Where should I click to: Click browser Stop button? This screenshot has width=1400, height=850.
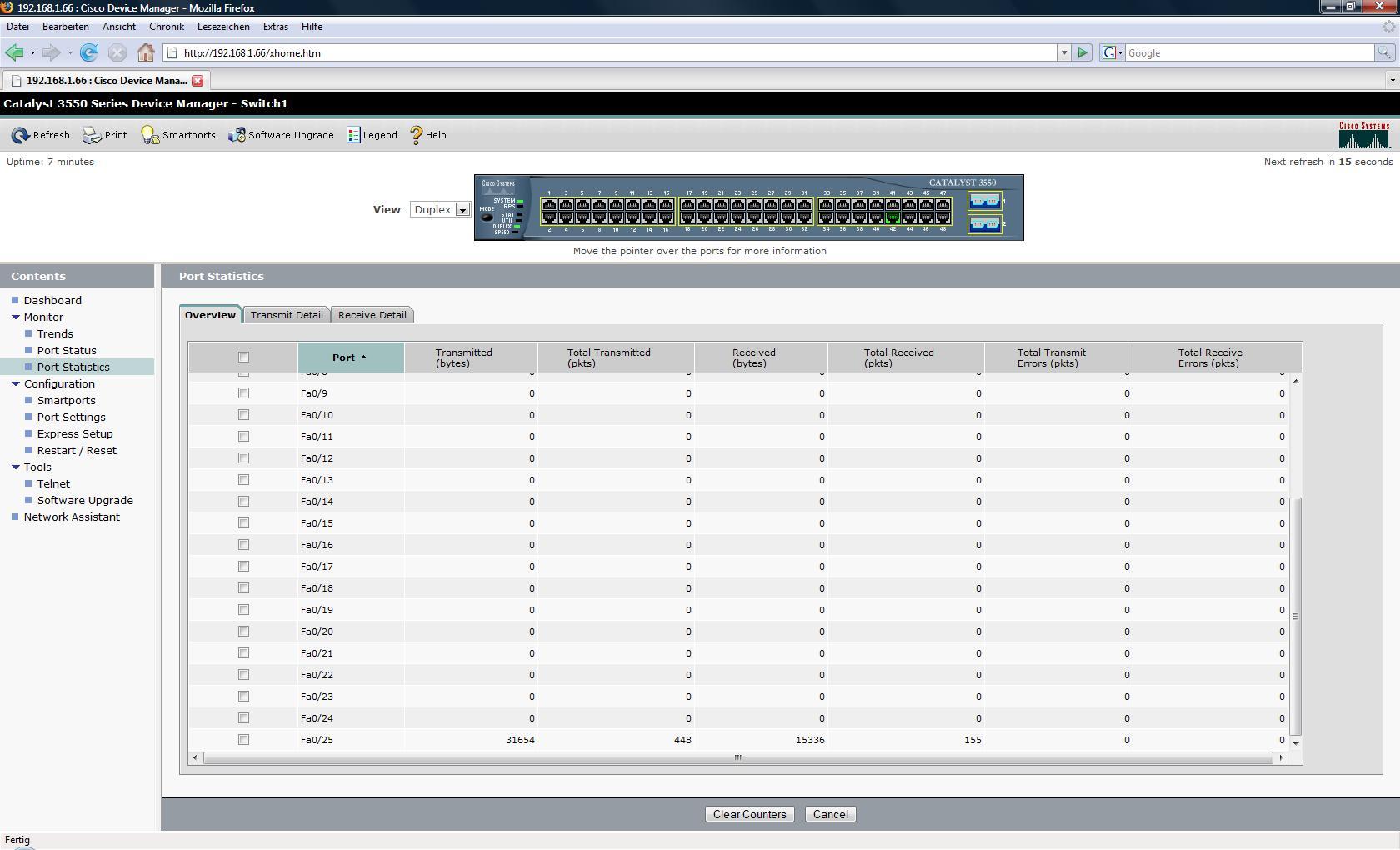click(117, 52)
